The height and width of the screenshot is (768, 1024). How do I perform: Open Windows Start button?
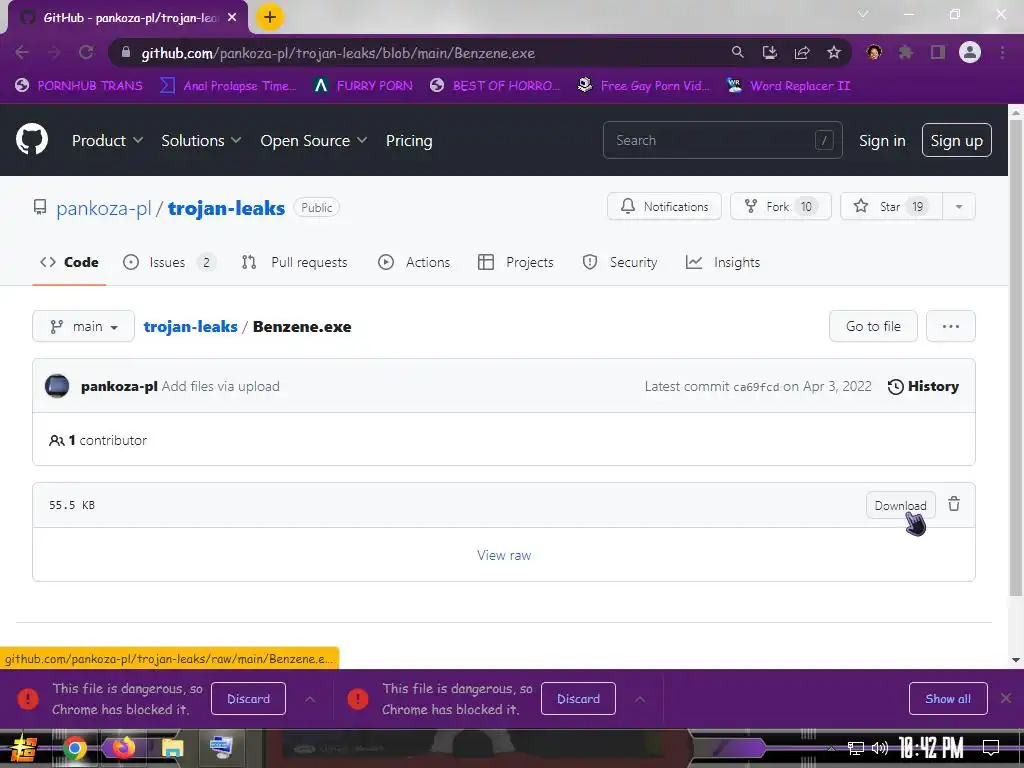tap(24, 748)
